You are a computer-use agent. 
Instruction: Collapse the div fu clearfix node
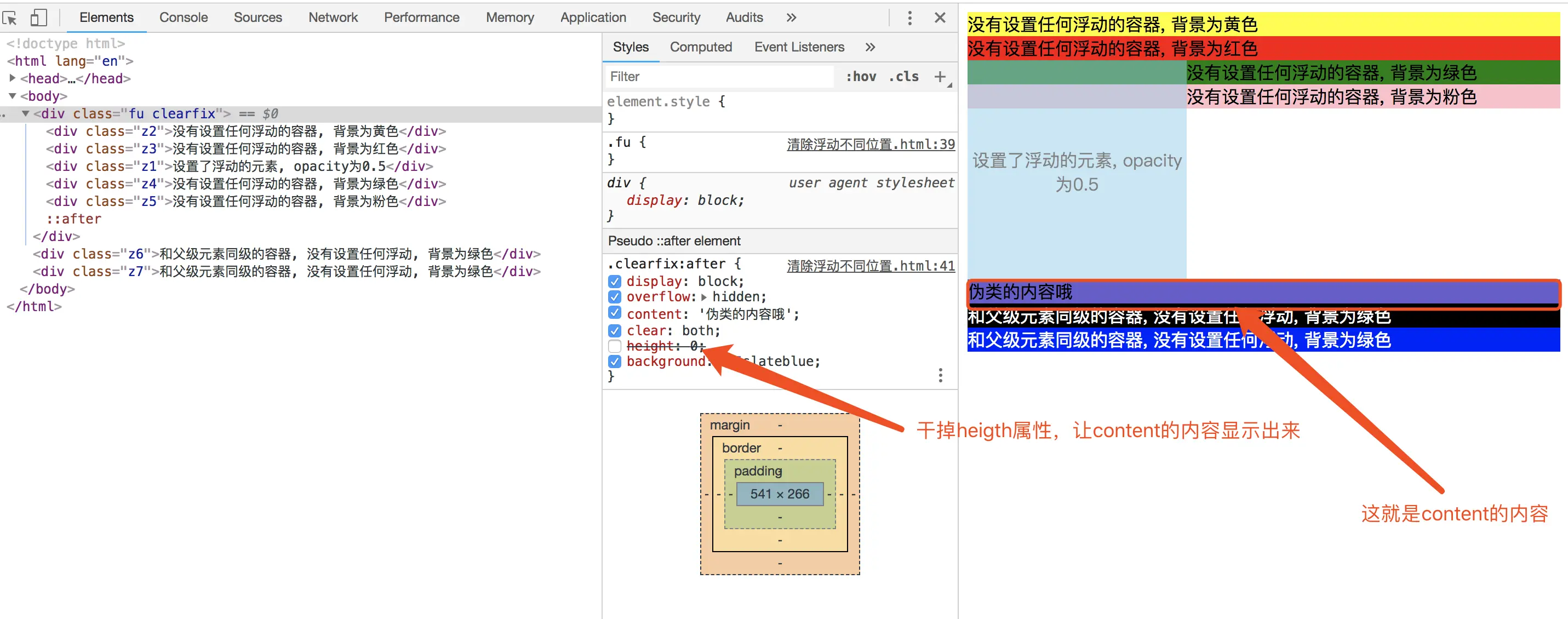tap(26, 113)
